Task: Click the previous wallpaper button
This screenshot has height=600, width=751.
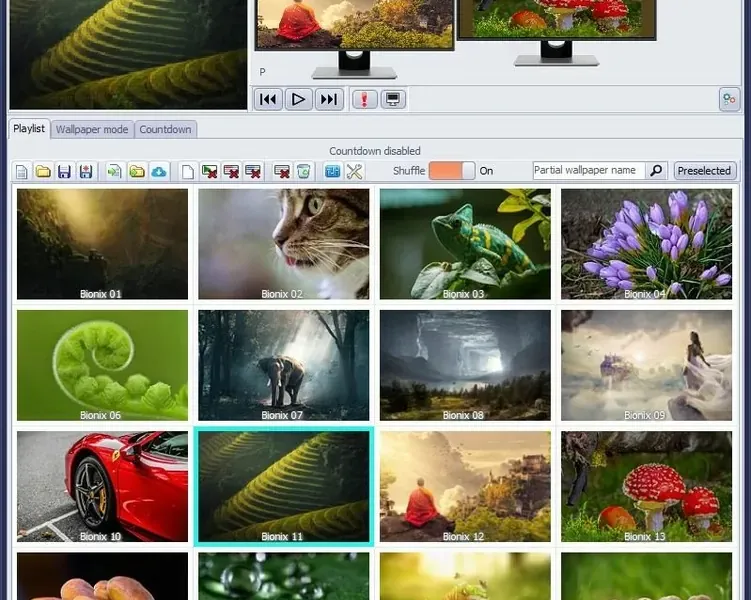Action: coord(268,99)
